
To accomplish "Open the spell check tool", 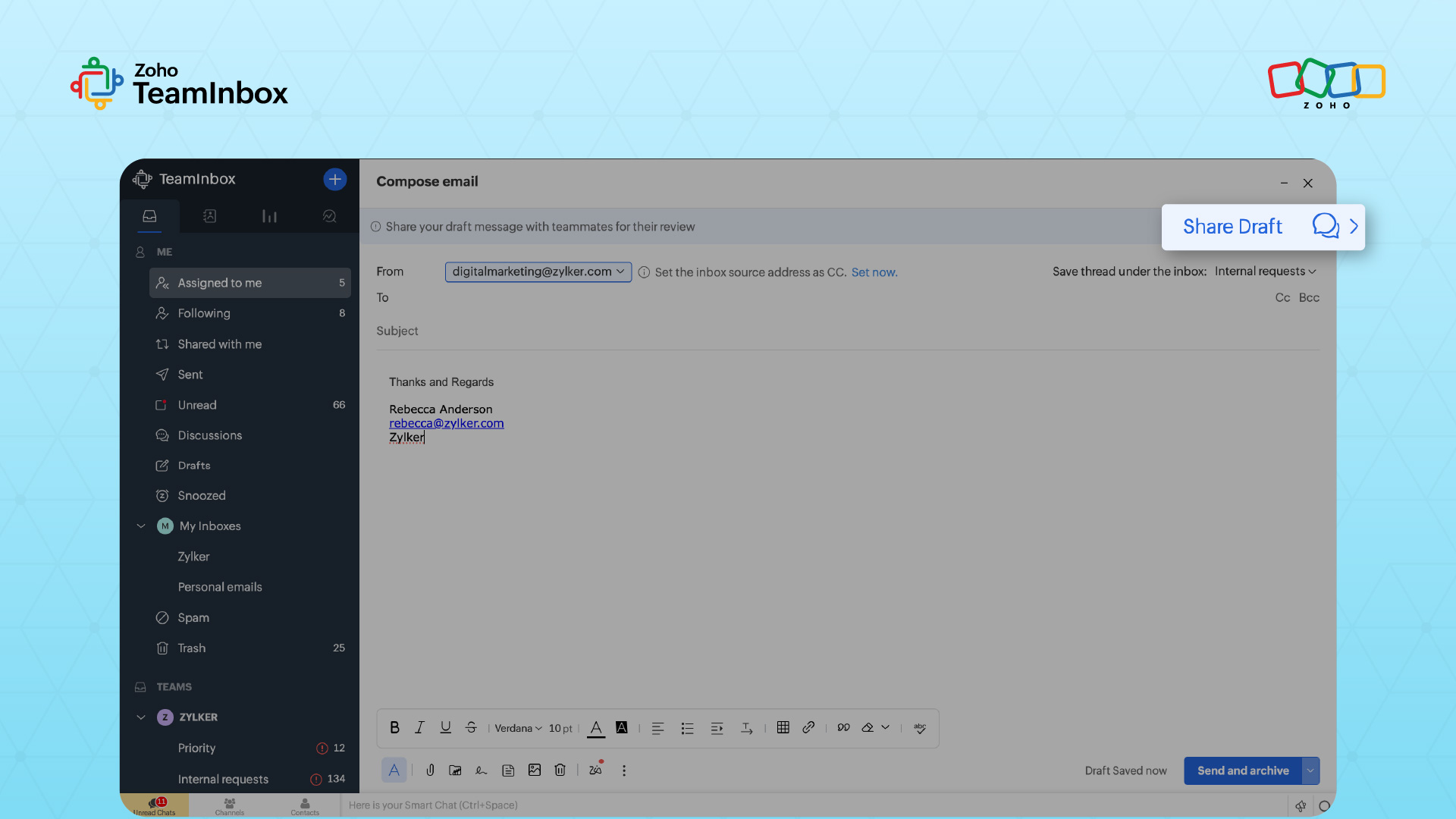I will coord(920,728).
